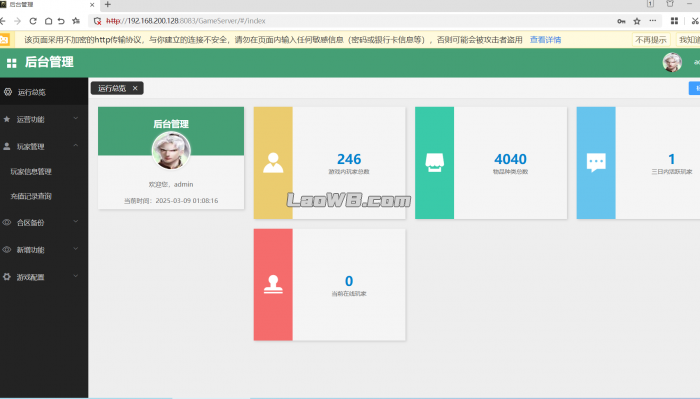Bookmark the page with the address bar star
Screen dimensions: 700x399
coord(637,21)
